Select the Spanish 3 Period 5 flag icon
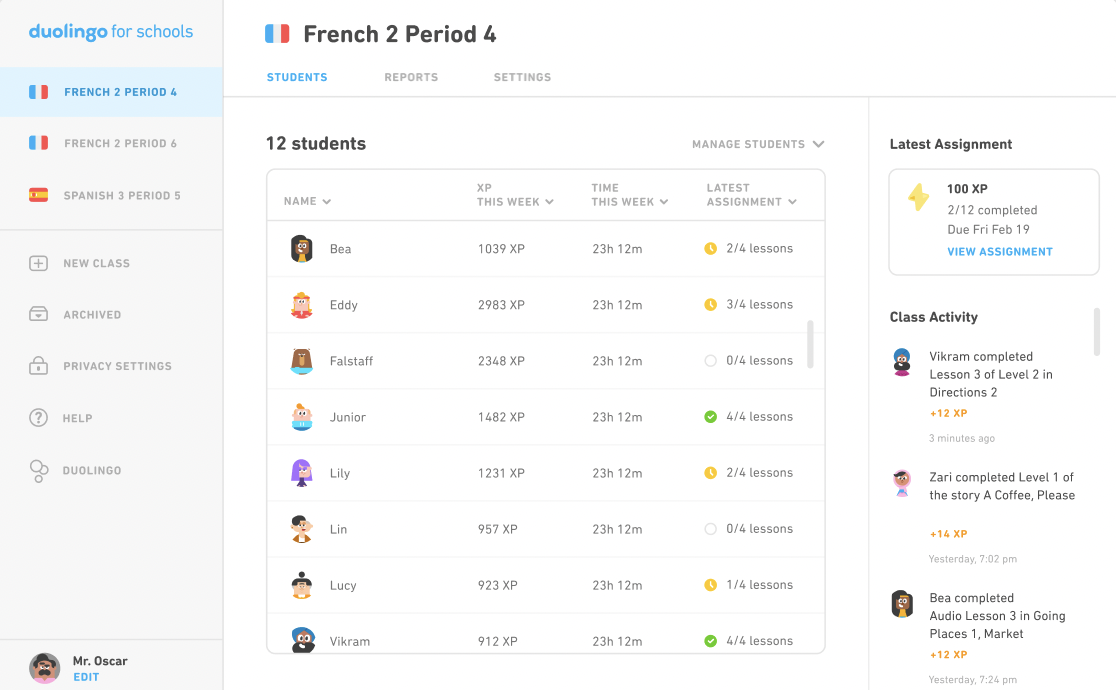Screen dimensions: 1116x690 (x=38, y=195)
